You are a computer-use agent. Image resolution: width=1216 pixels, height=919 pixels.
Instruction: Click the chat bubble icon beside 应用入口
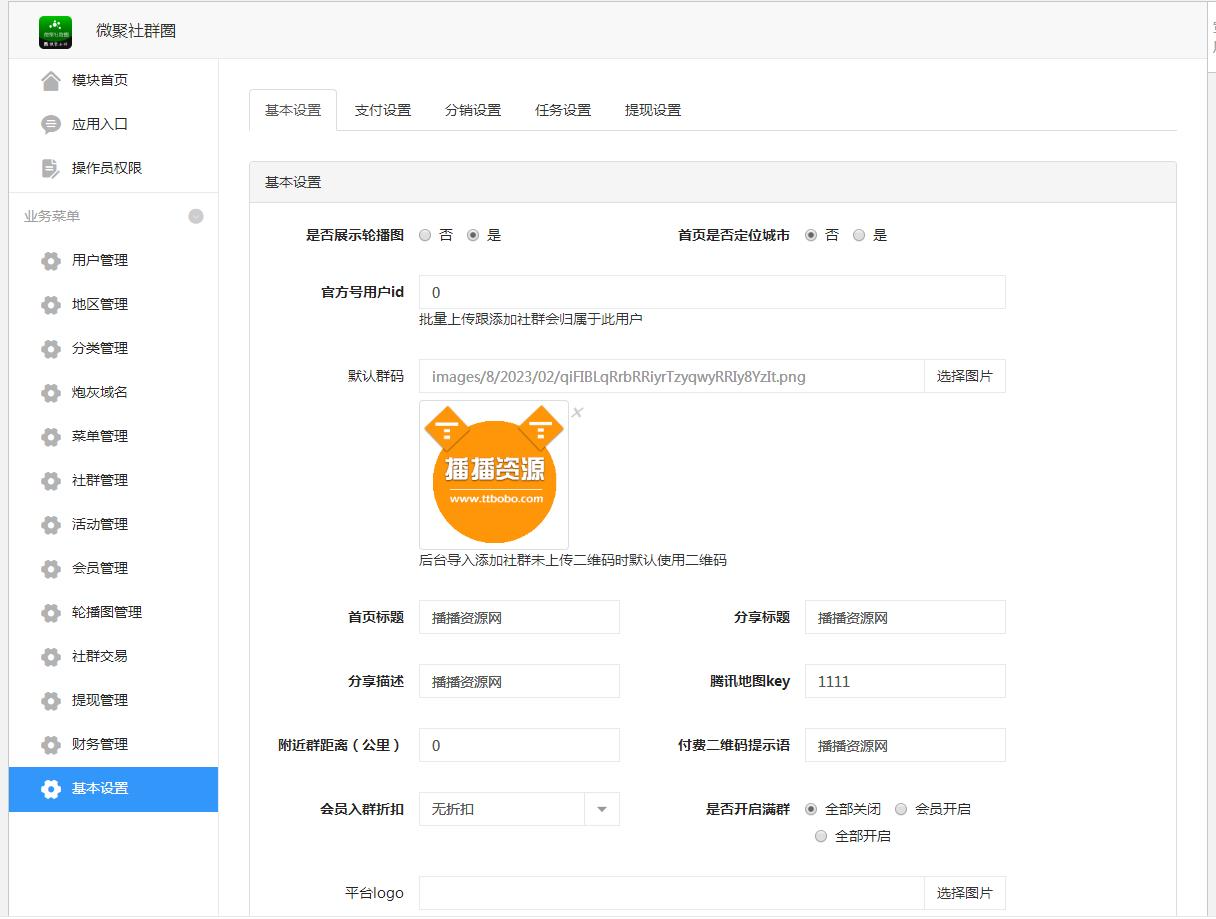pos(51,124)
